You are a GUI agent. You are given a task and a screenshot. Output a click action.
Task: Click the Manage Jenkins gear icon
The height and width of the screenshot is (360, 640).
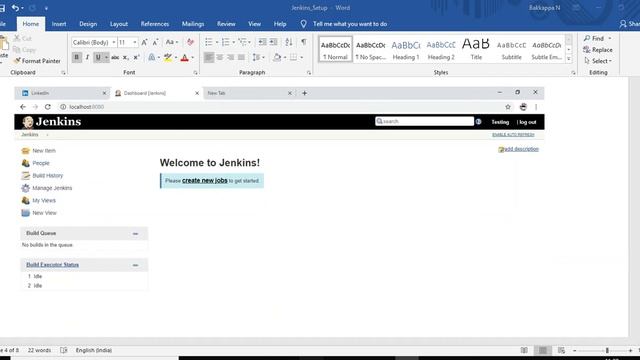pos(25,188)
